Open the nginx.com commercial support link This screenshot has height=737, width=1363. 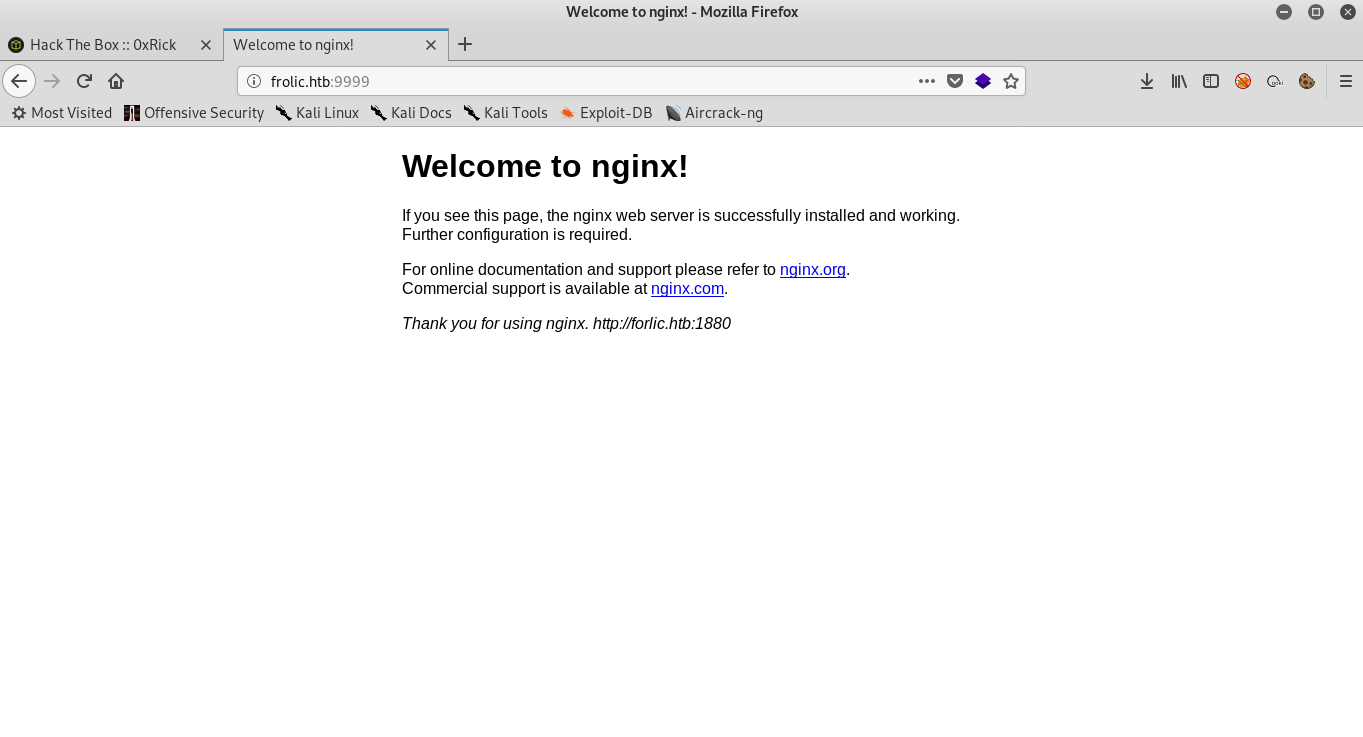[687, 289]
